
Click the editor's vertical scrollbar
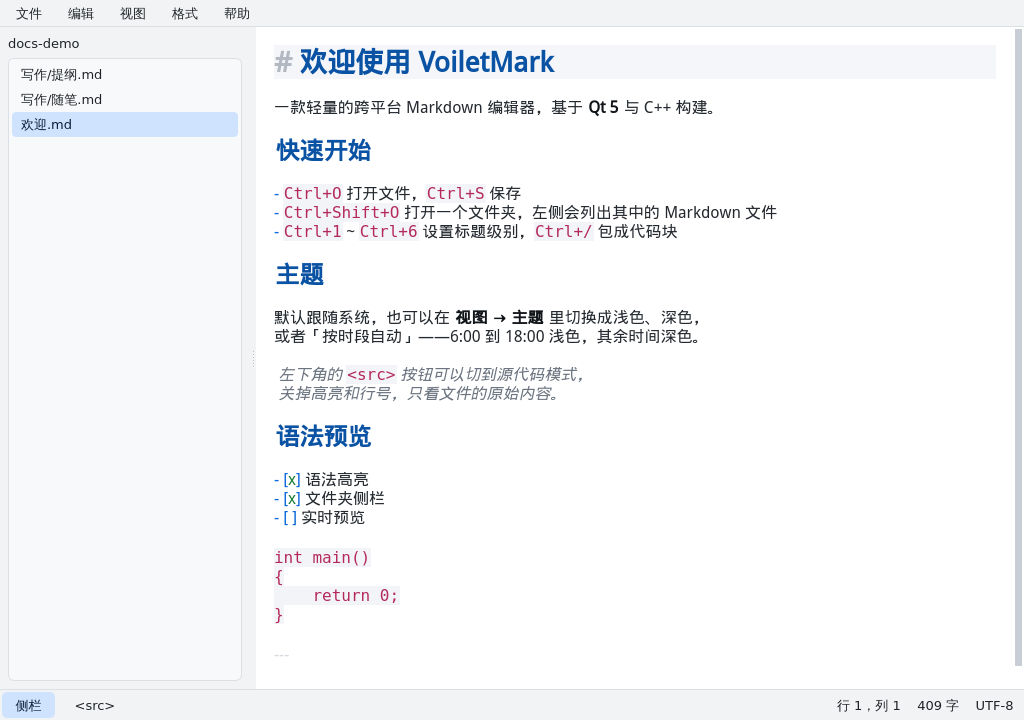1018,348
